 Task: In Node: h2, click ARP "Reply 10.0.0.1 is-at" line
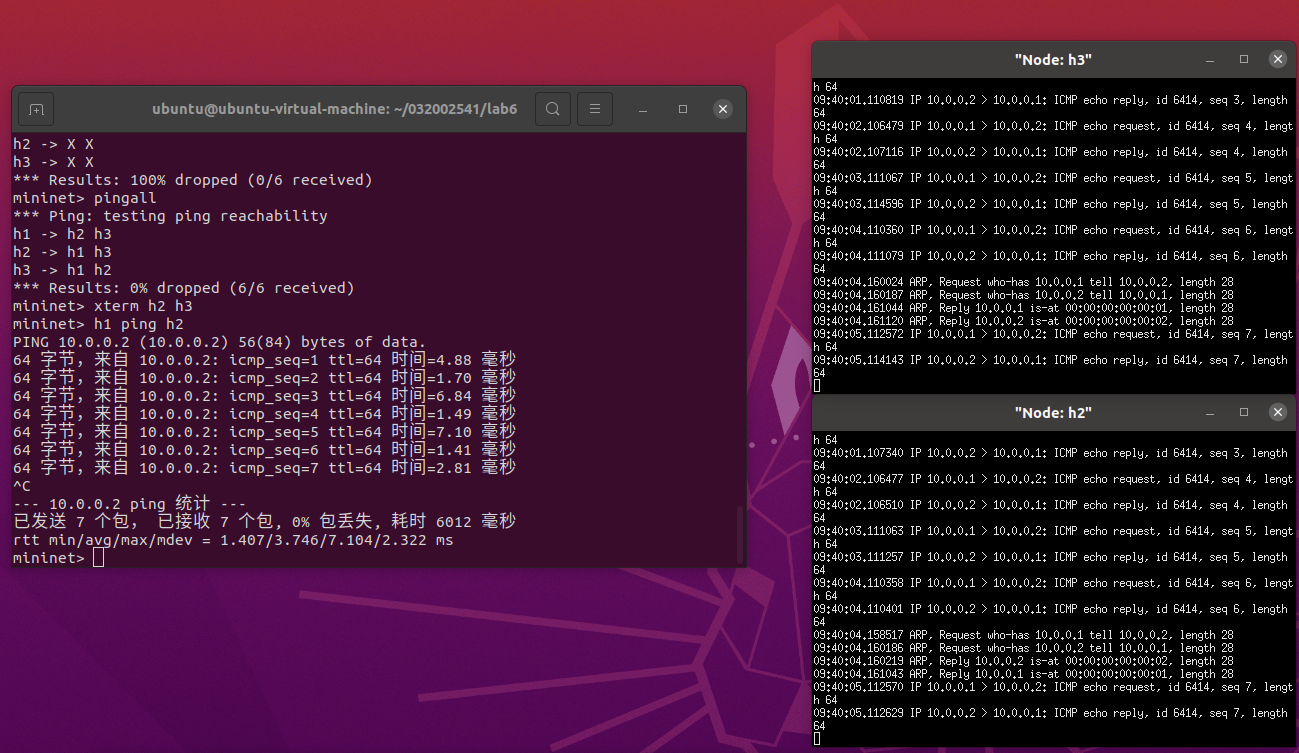click(1023, 674)
